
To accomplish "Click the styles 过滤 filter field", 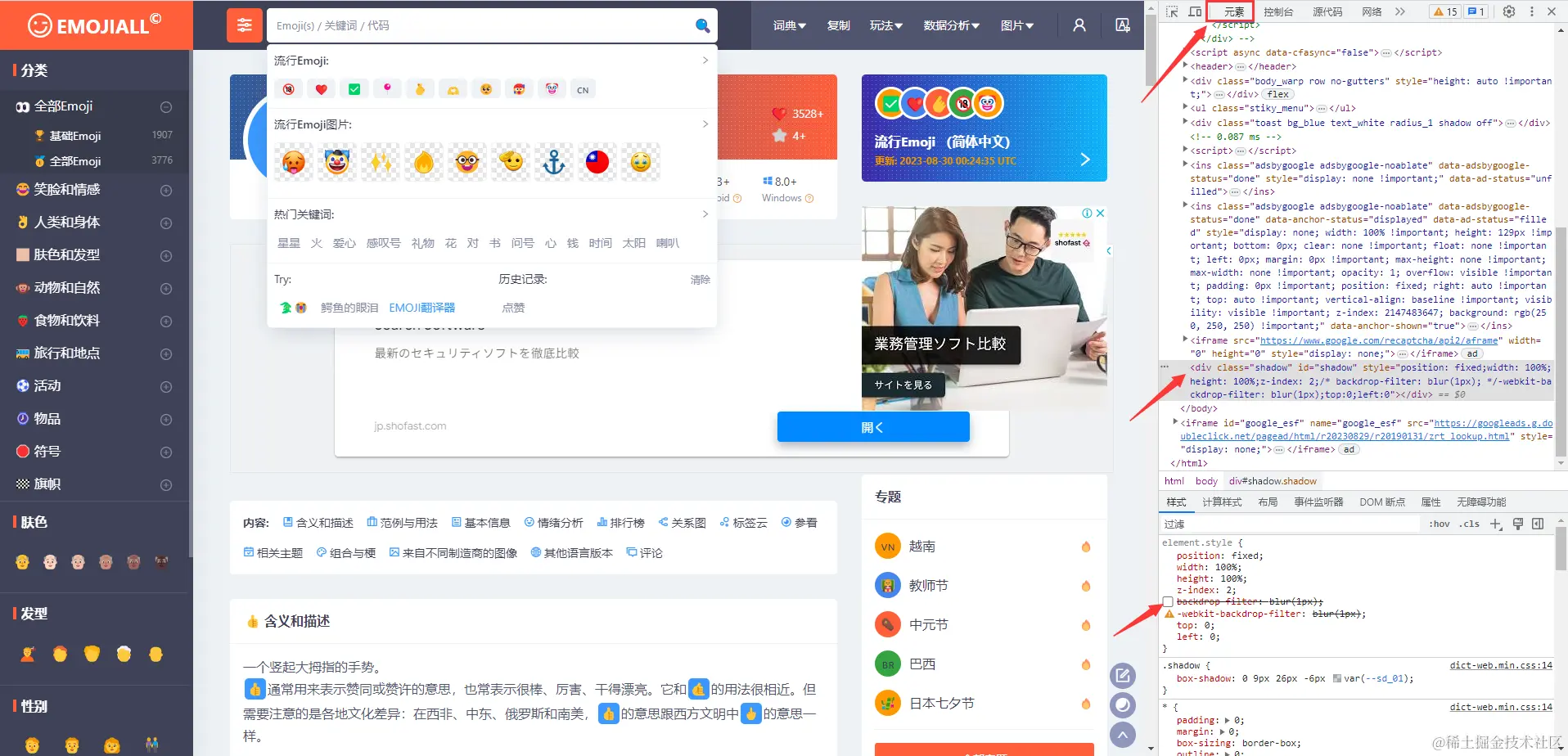I will (1290, 524).
